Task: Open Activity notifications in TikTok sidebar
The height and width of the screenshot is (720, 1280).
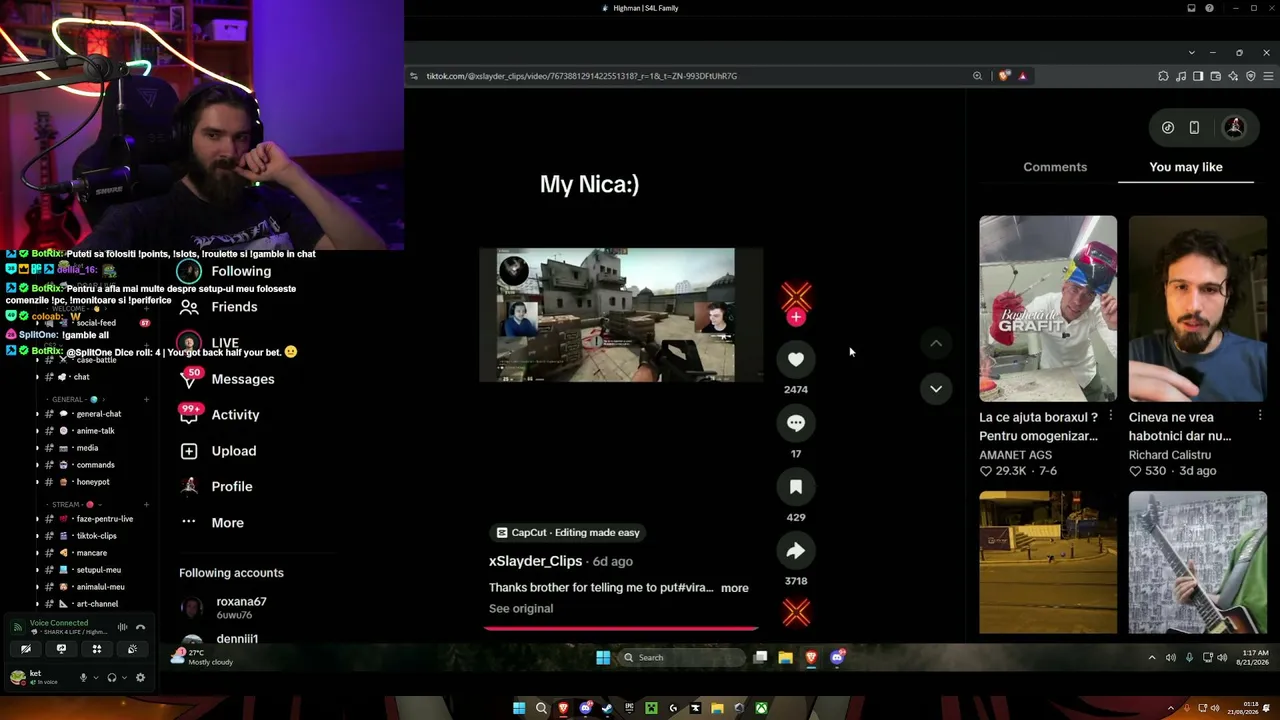Action: click(x=220, y=415)
